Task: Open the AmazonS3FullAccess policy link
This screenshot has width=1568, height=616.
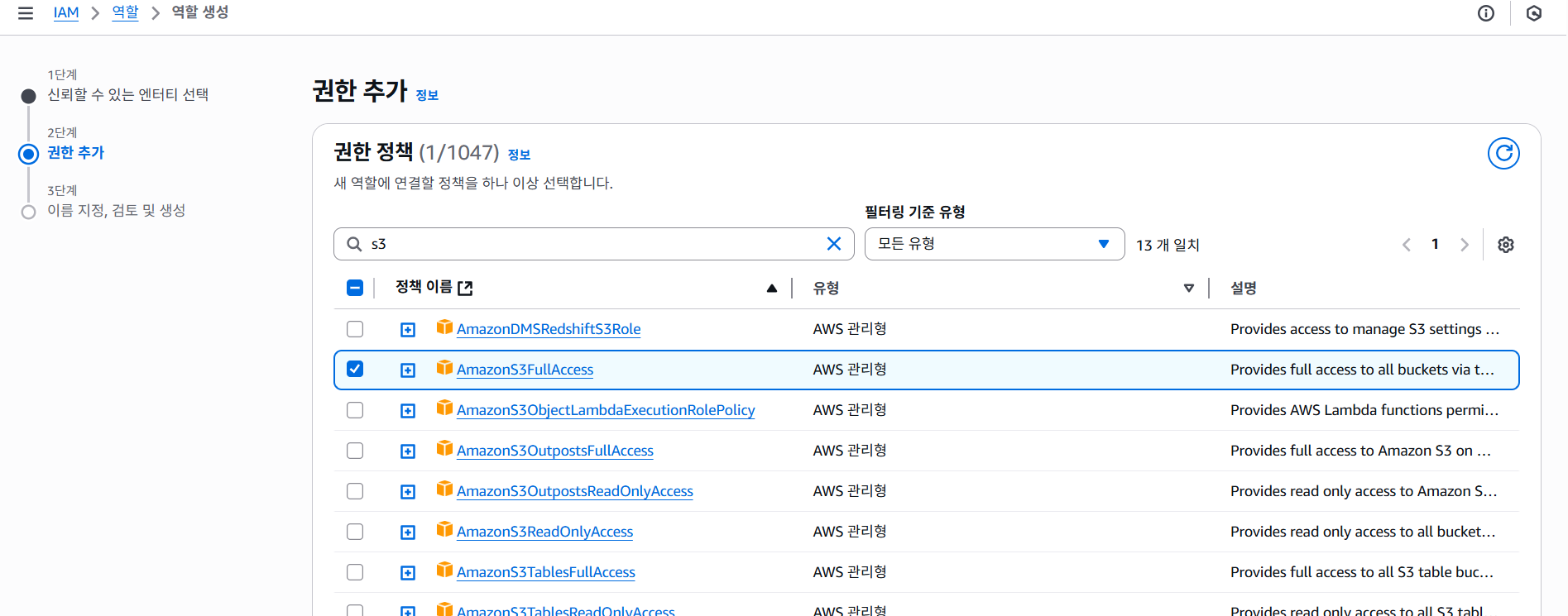Action: tap(525, 370)
